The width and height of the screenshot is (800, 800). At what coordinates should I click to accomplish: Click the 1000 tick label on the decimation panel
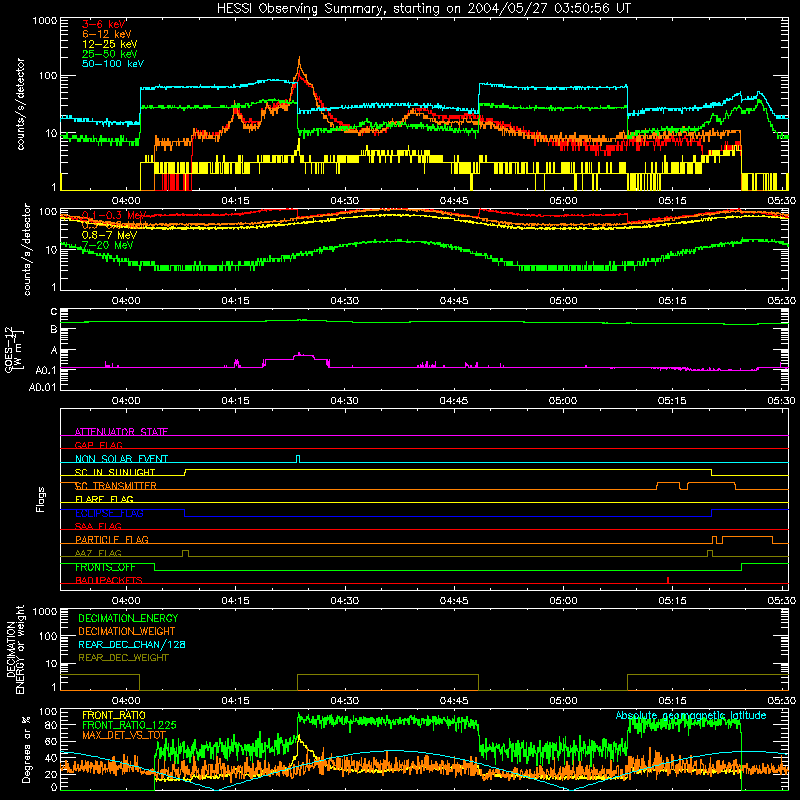pos(45,612)
